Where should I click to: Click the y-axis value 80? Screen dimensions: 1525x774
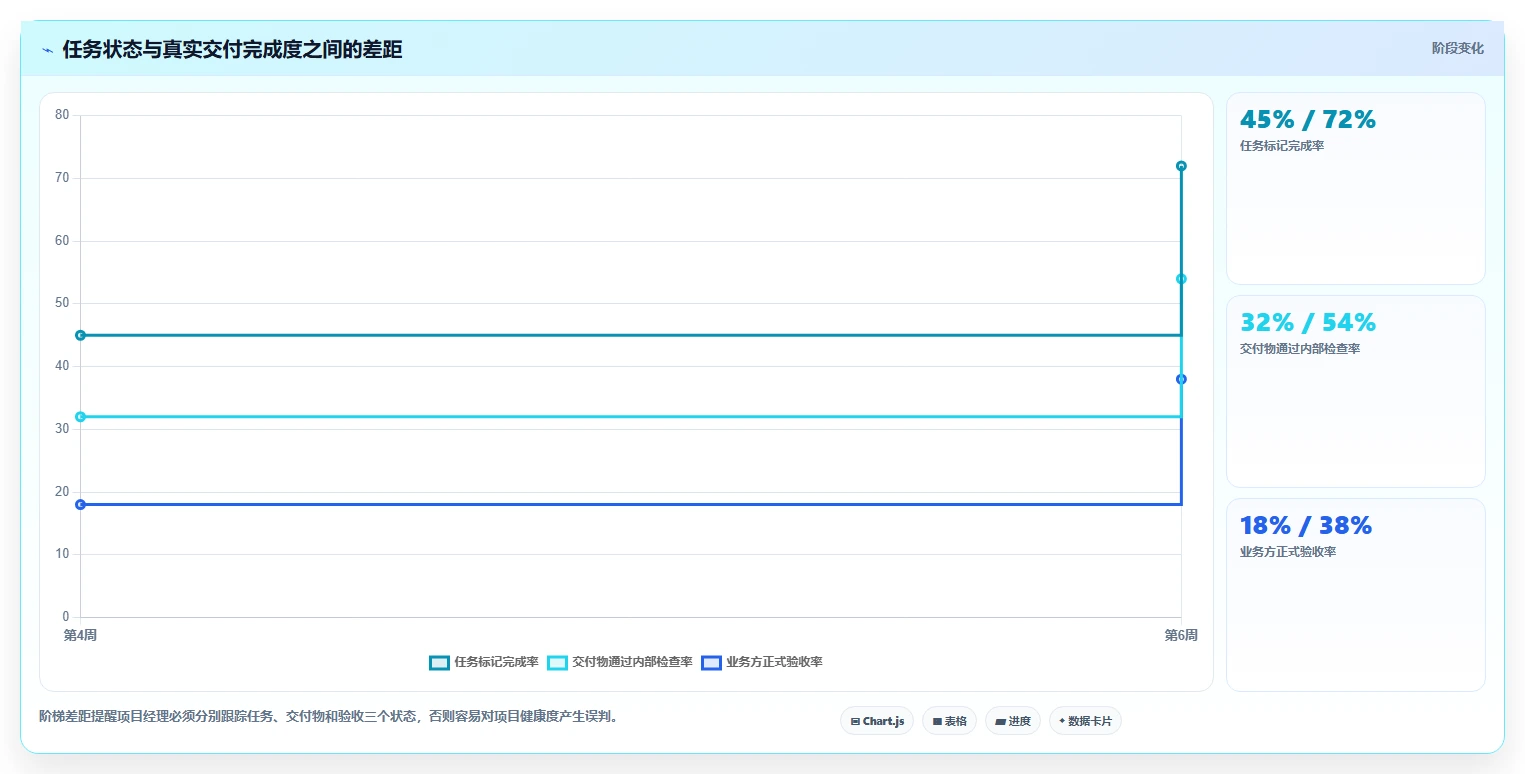(62, 115)
